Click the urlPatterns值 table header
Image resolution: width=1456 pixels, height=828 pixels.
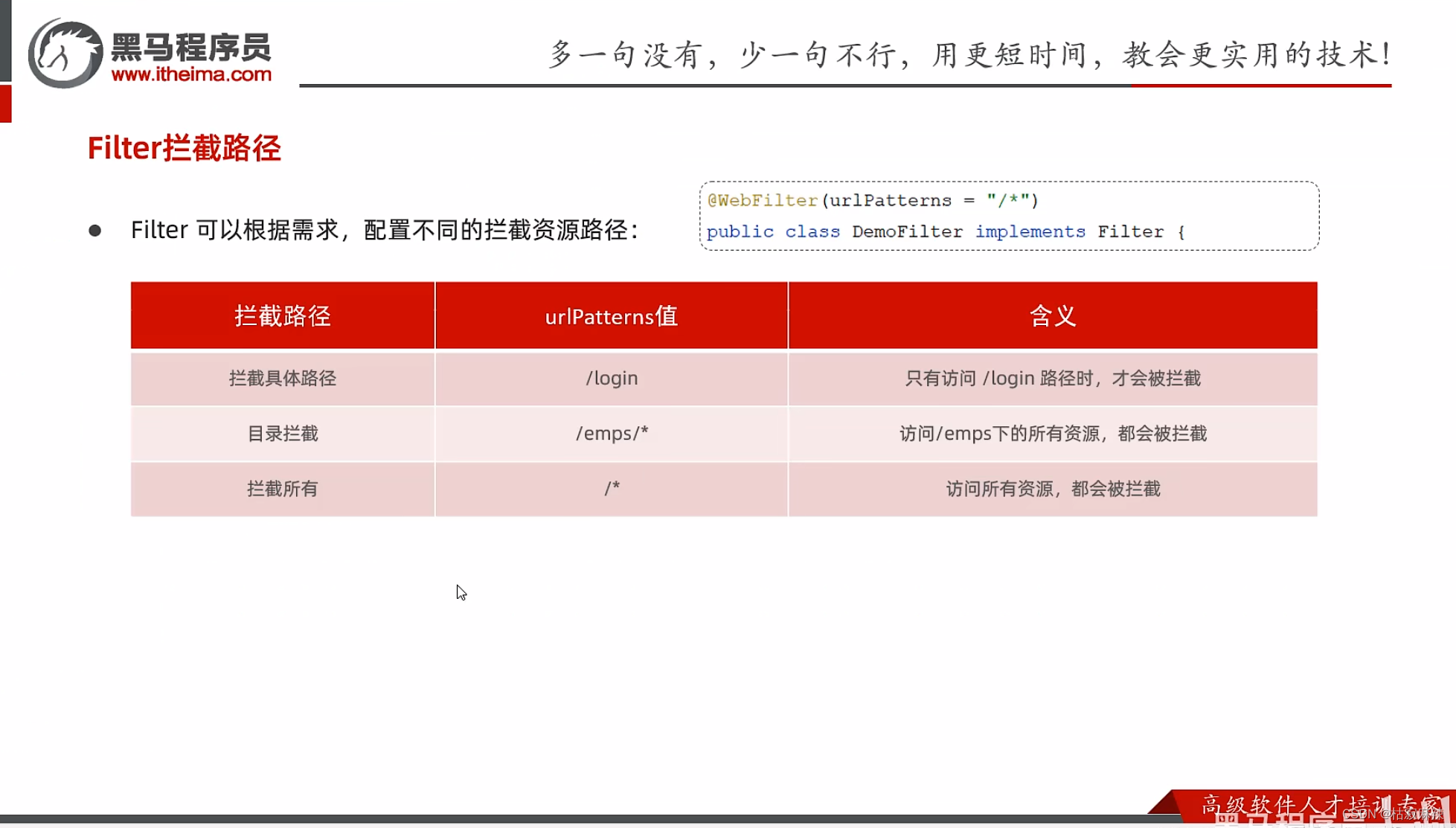612,315
